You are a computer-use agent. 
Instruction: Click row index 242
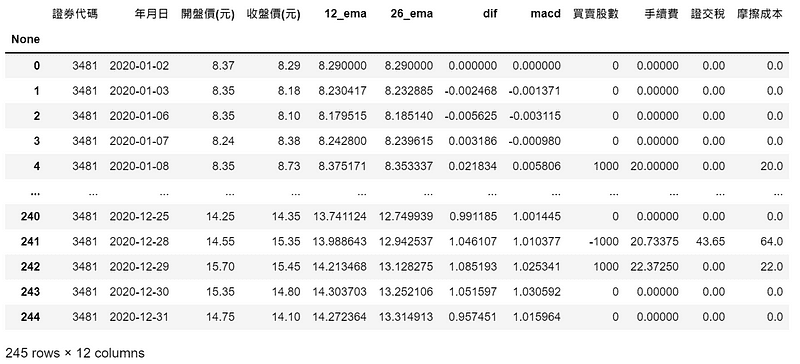click(x=30, y=266)
